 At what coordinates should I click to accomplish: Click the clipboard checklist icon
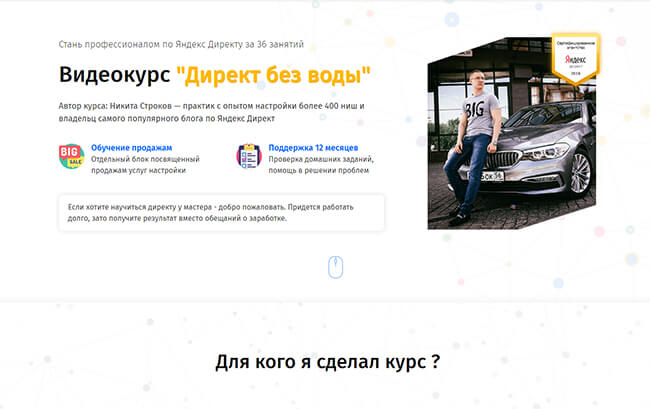click(249, 156)
